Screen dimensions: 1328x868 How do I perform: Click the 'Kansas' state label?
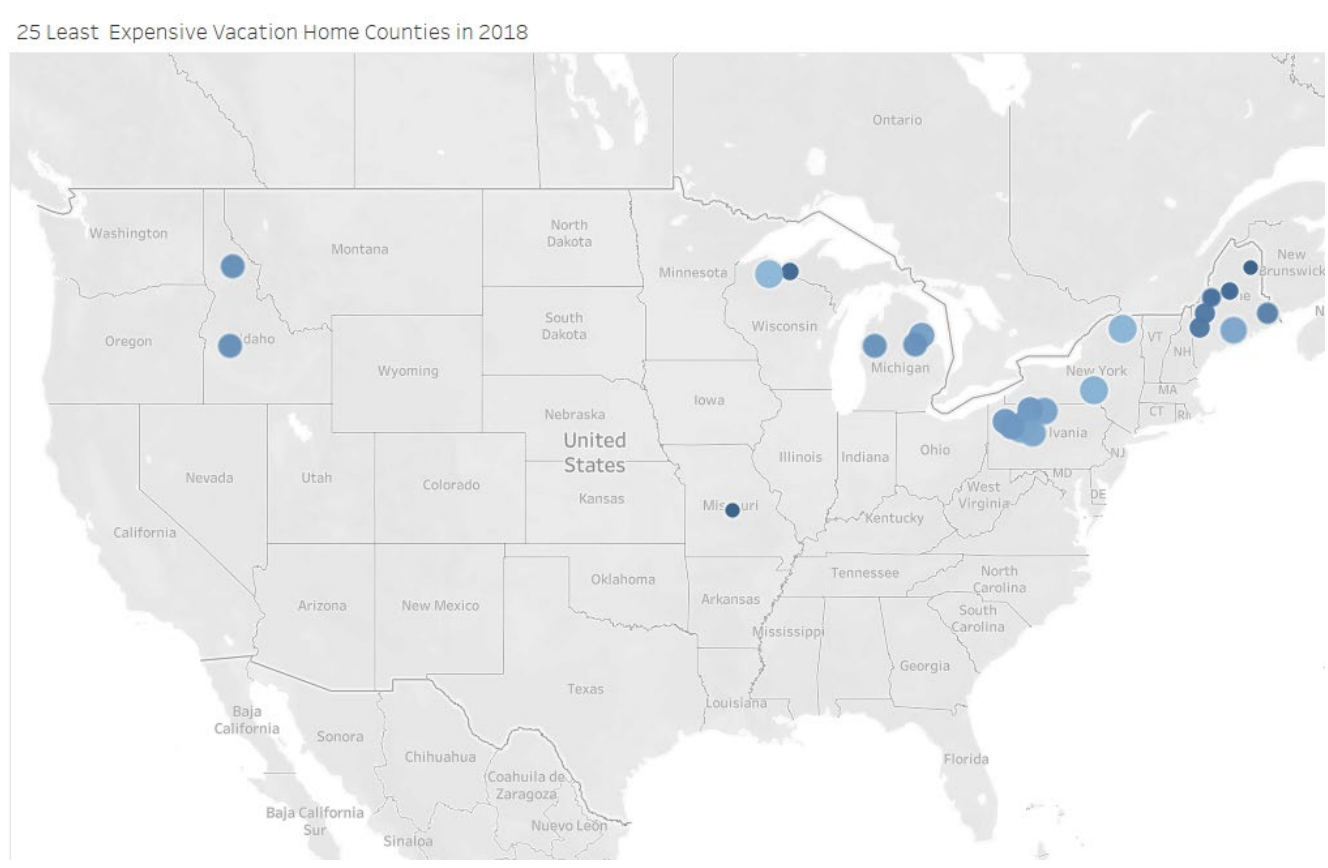(602, 498)
